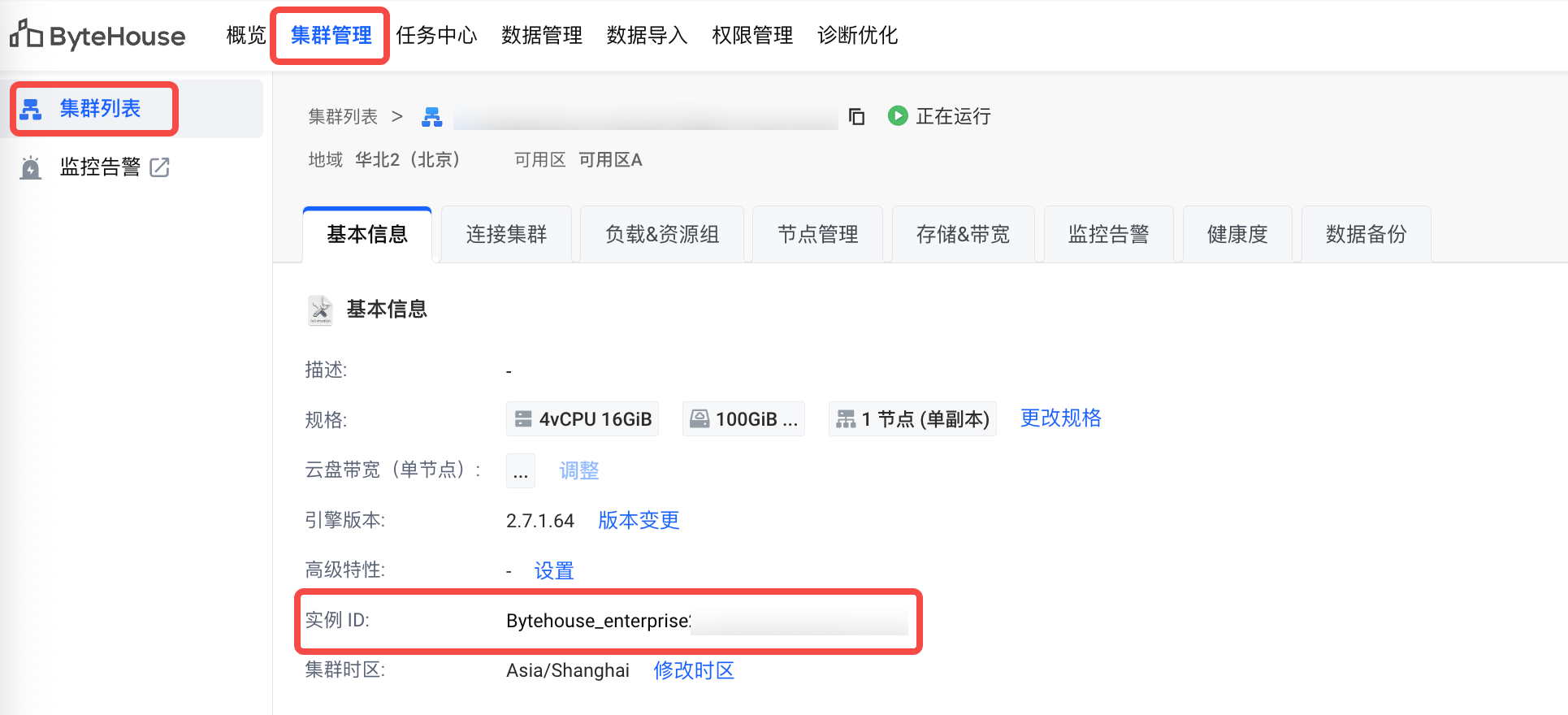Open the 负载&资源组 tab
The height and width of the screenshot is (715, 1568).
click(x=662, y=235)
